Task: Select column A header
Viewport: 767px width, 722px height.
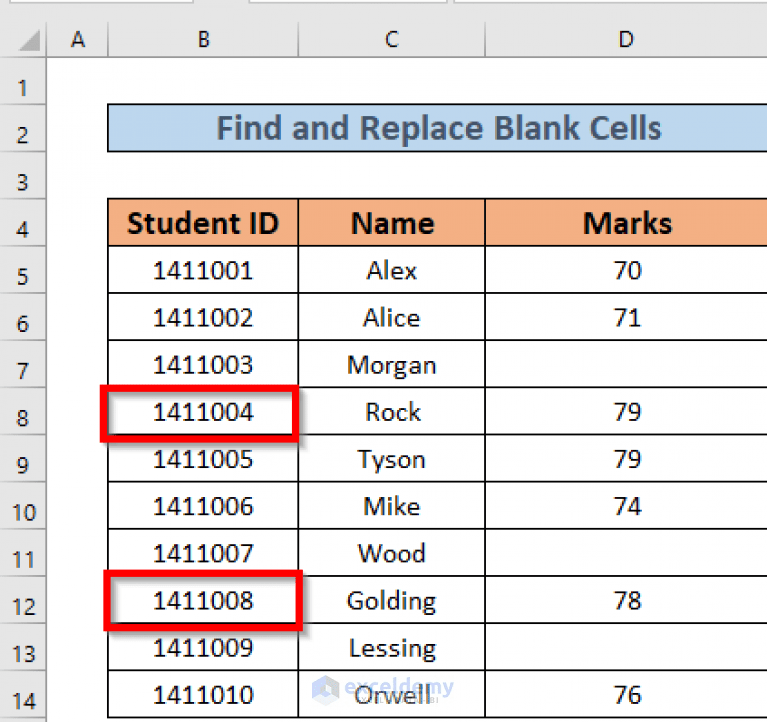Action: 78,39
